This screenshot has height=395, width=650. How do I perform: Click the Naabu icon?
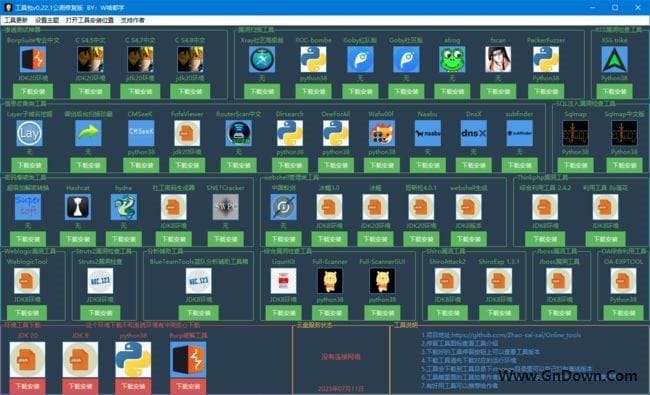coord(428,133)
